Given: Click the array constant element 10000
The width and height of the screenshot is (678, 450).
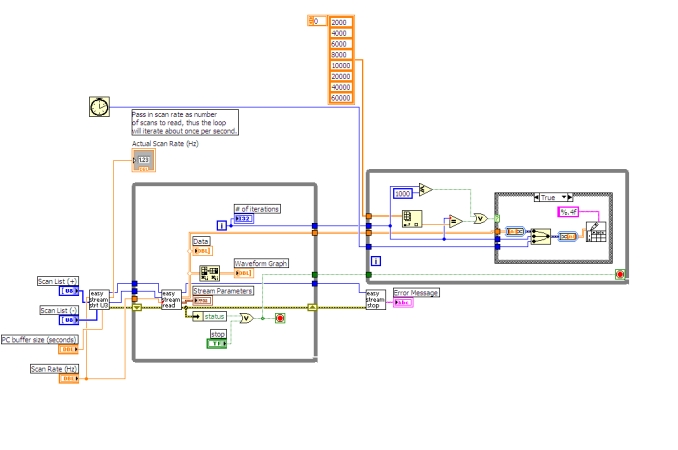Looking at the screenshot, I should pos(341,65).
